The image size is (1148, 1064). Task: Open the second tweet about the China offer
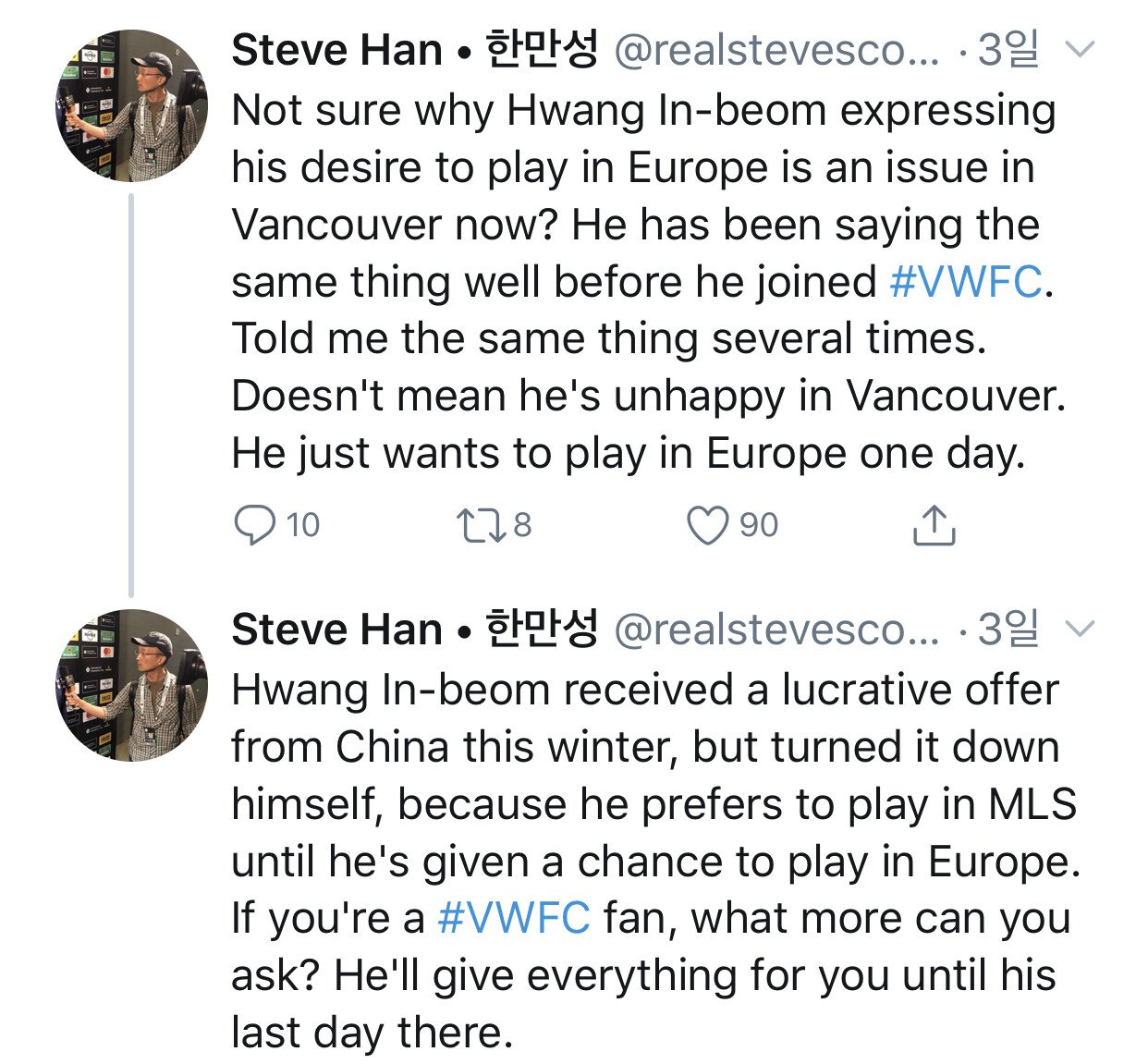[x=647, y=832]
